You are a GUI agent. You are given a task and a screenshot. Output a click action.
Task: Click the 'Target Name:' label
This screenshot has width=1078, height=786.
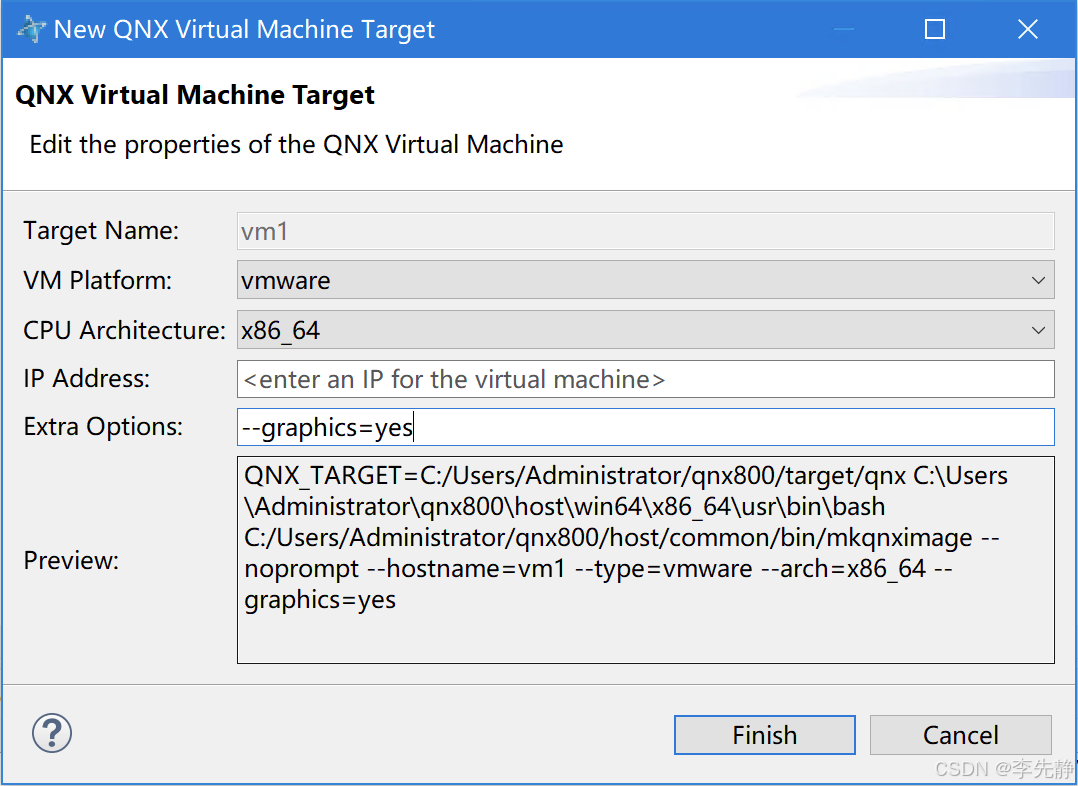(101, 230)
